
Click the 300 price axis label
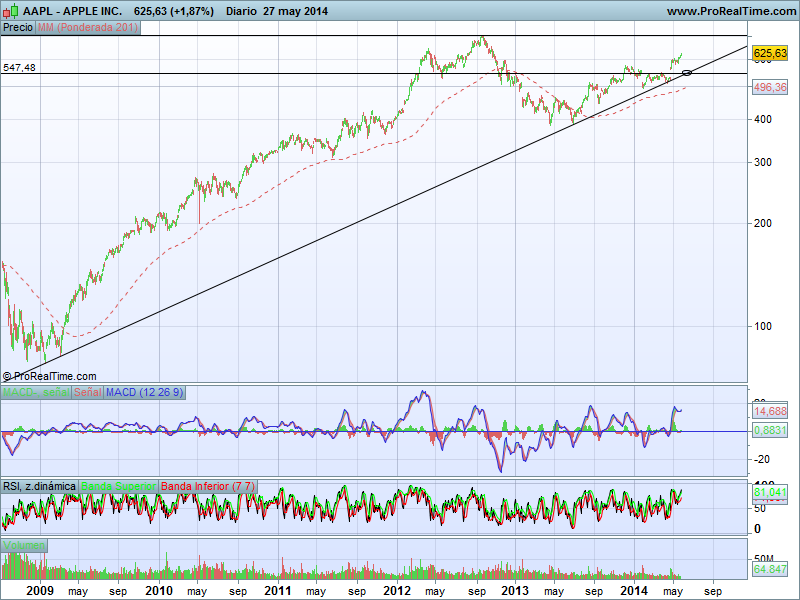coord(763,162)
